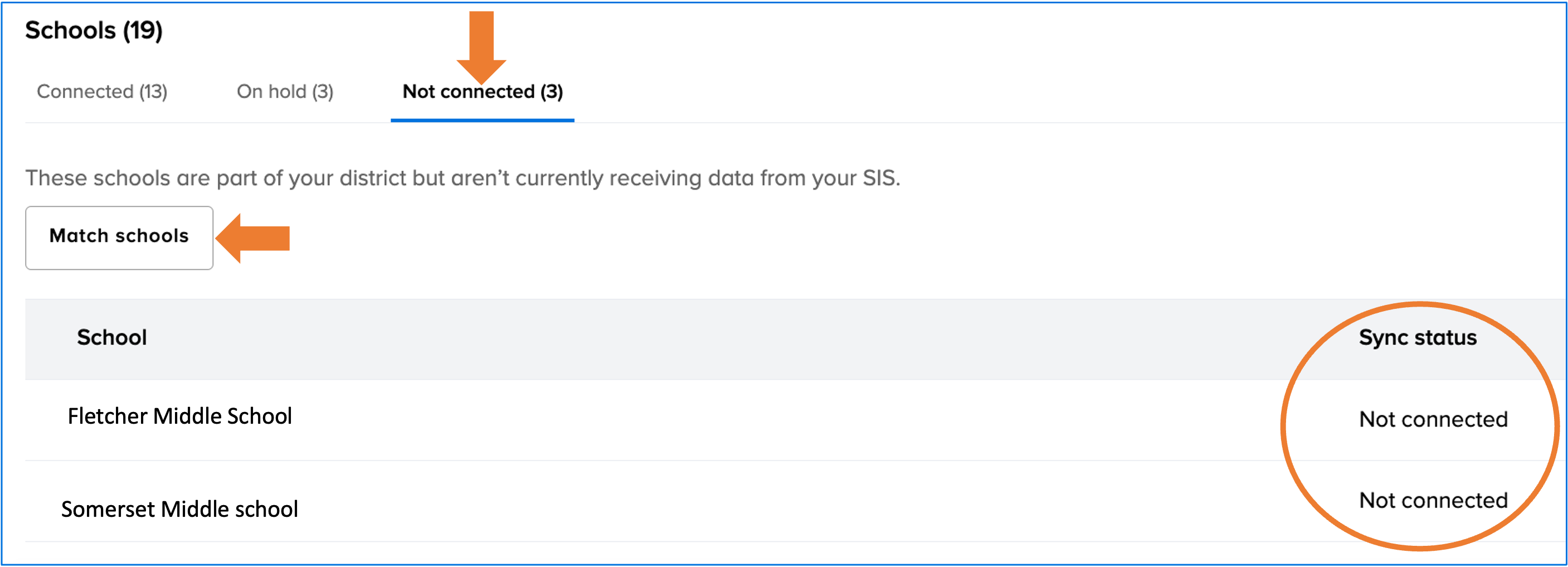This screenshot has height=567, width=1568.
Task: Open the On hold (3) tab
Action: click(x=284, y=91)
